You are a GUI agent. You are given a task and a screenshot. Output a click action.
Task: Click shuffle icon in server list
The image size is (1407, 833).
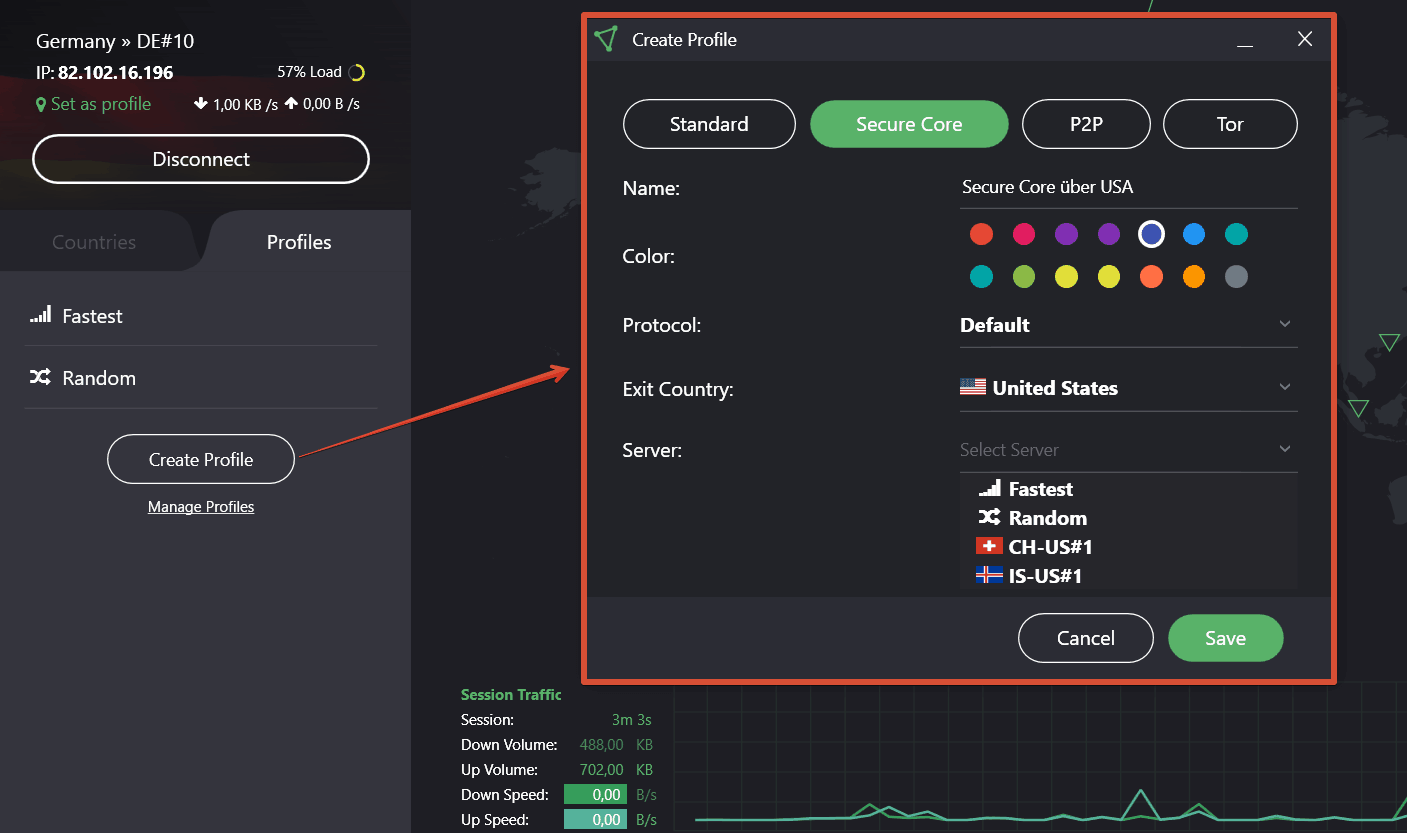pos(989,517)
